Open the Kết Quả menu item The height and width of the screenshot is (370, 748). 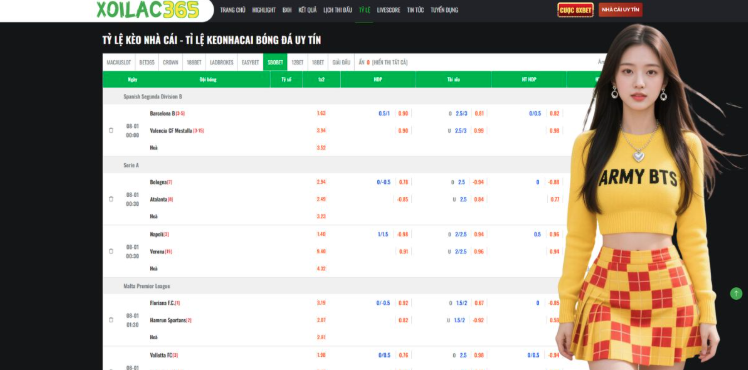pos(307,10)
